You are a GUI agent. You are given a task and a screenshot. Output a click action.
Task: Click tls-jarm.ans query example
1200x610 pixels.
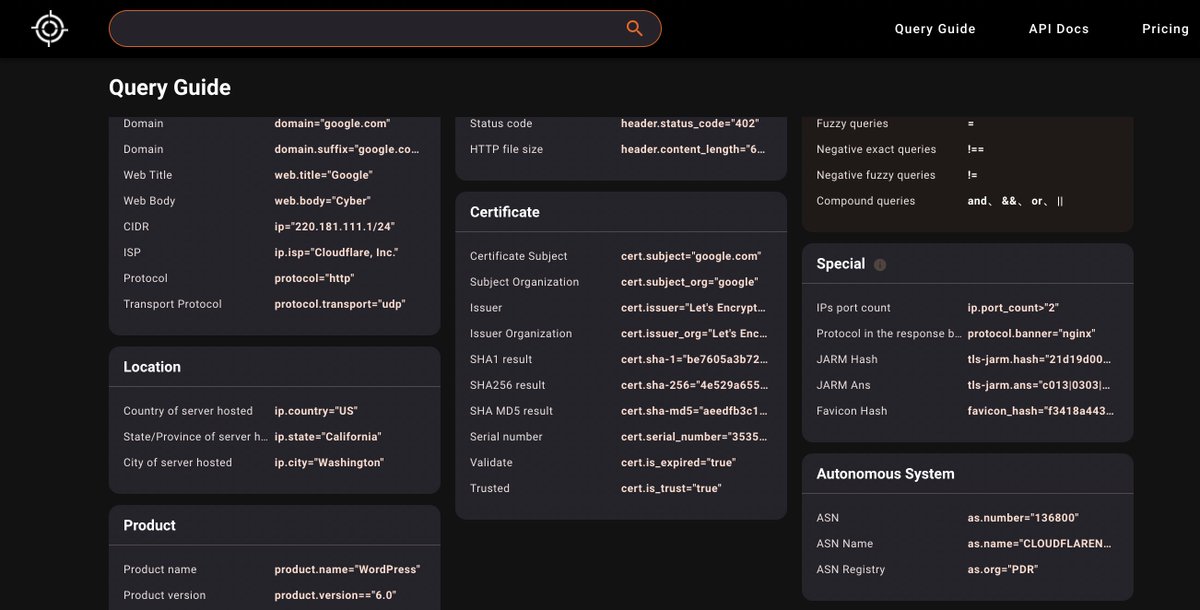click(1039, 386)
